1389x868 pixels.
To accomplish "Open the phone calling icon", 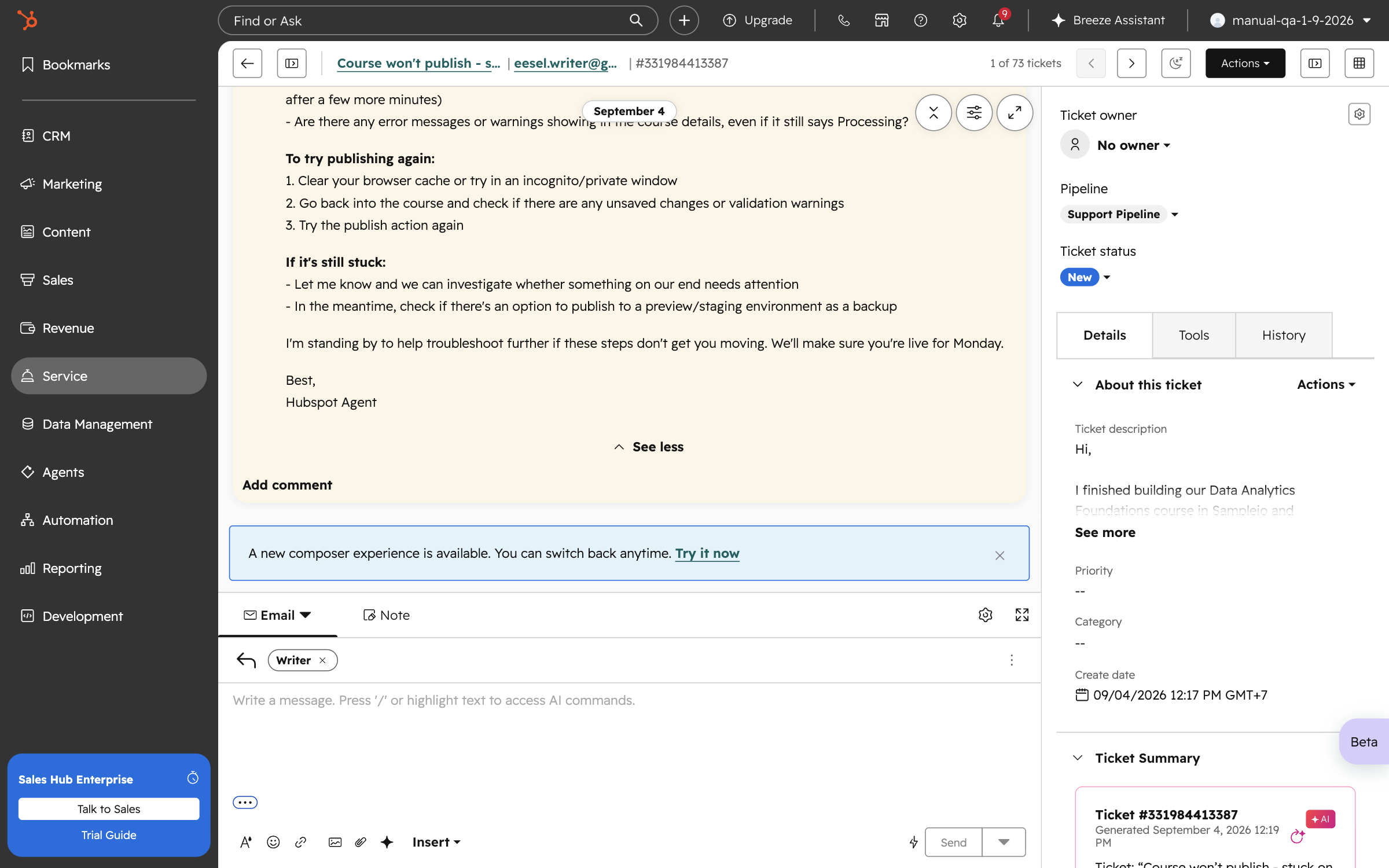I will coord(843,20).
